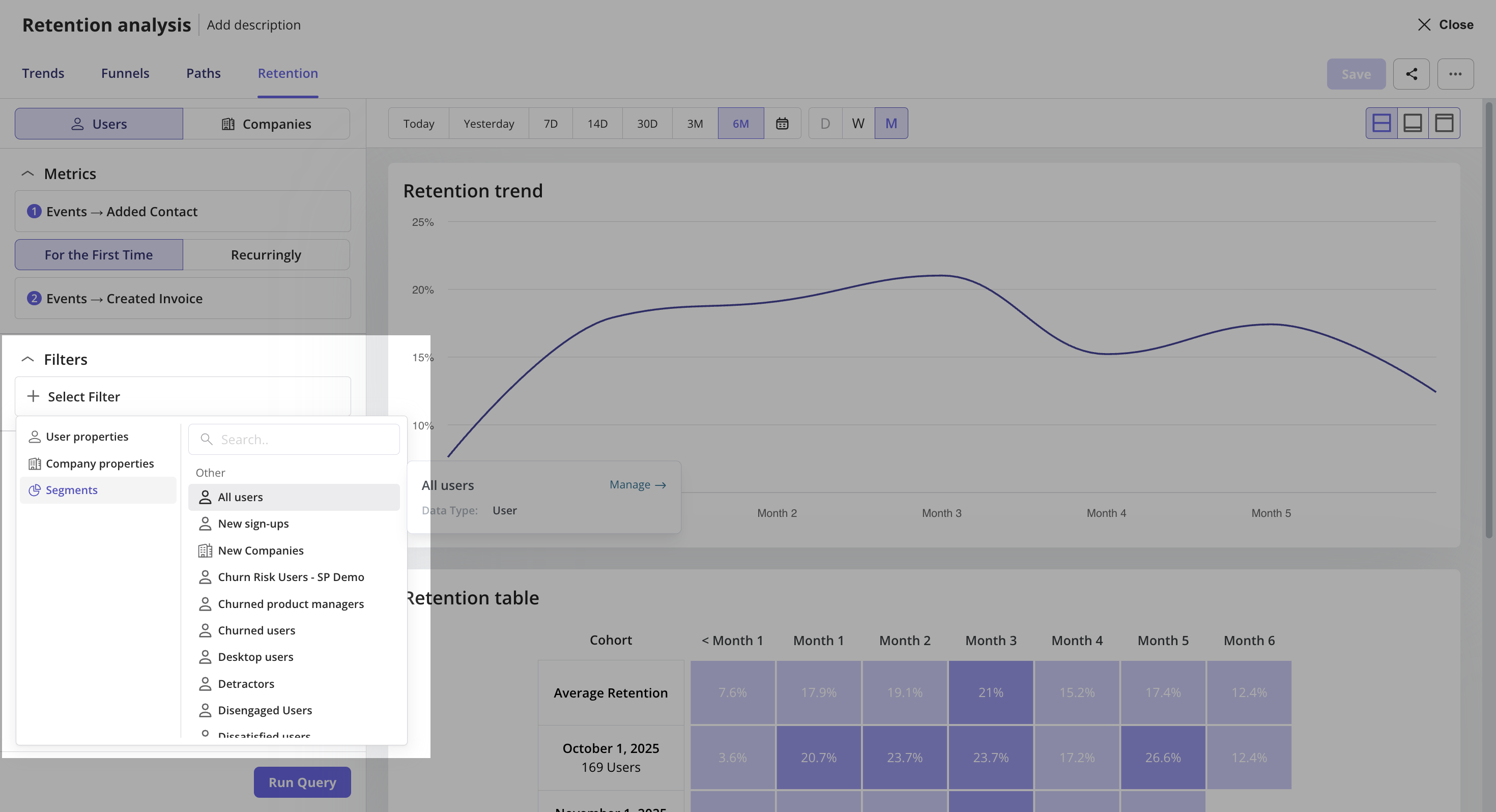Open the three-dots more options menu
The image size is (1496, 812).
1455,74
